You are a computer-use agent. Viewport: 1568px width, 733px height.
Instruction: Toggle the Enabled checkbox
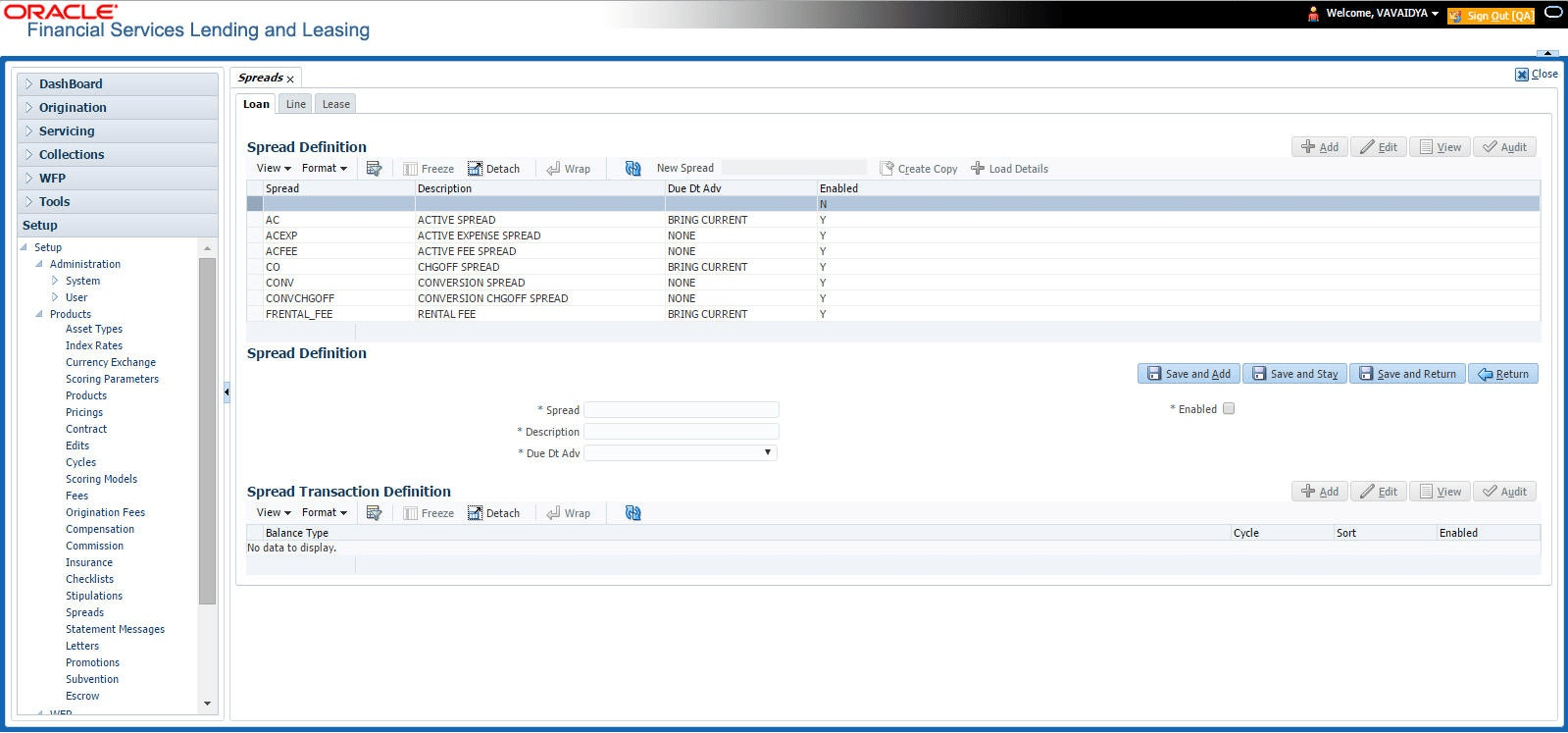pos(1229,409)
